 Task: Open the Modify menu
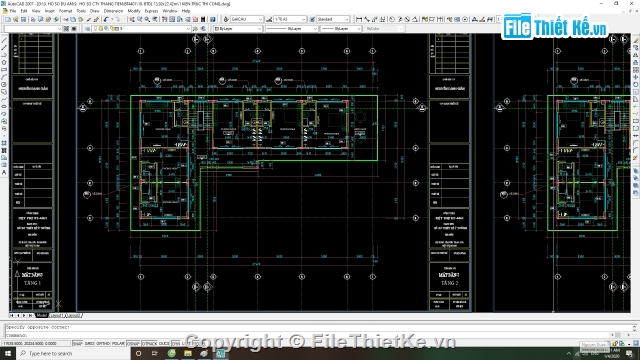click(x=134, y=11)
